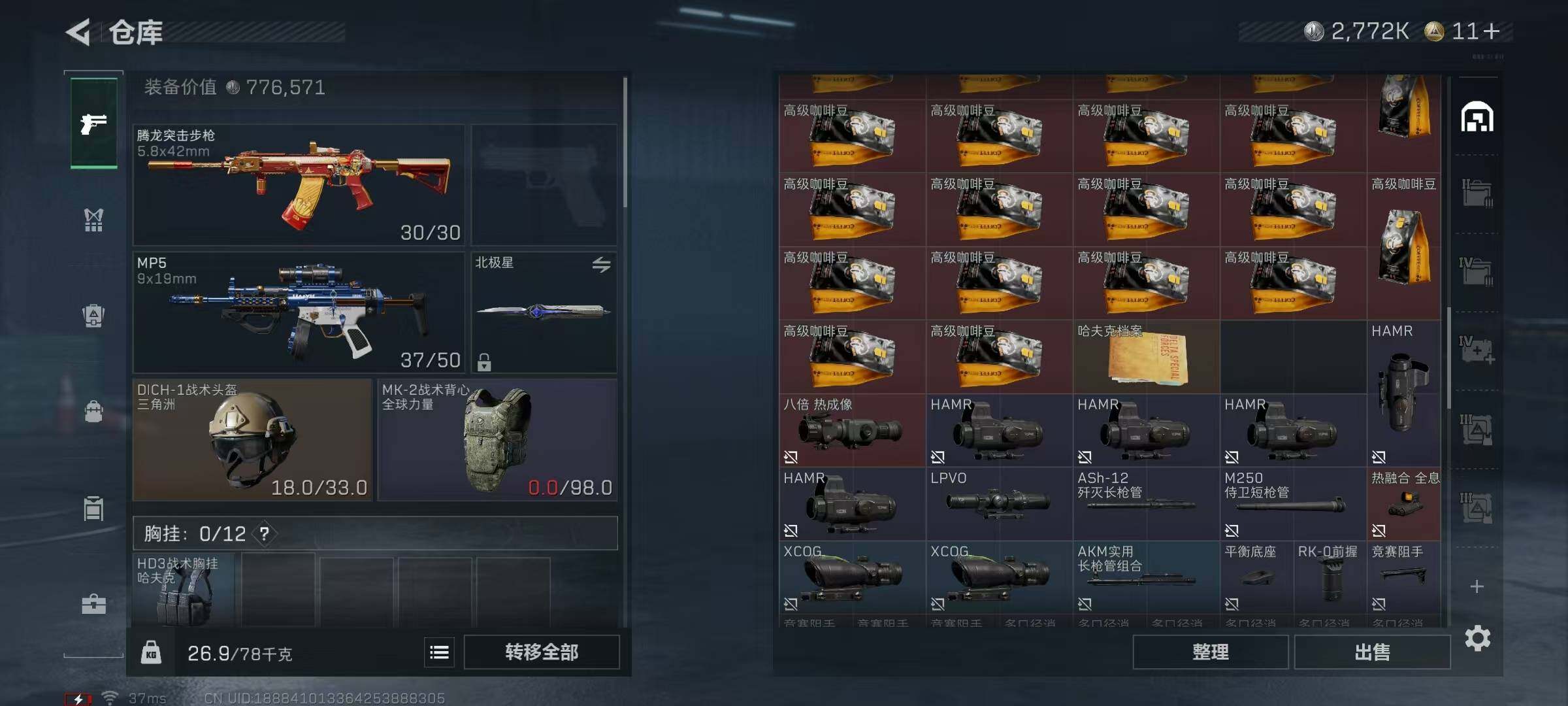Viewport: 1568px width, 706px height.
Task: Select the weapons pistol tab icon
Action: point(94,123)
